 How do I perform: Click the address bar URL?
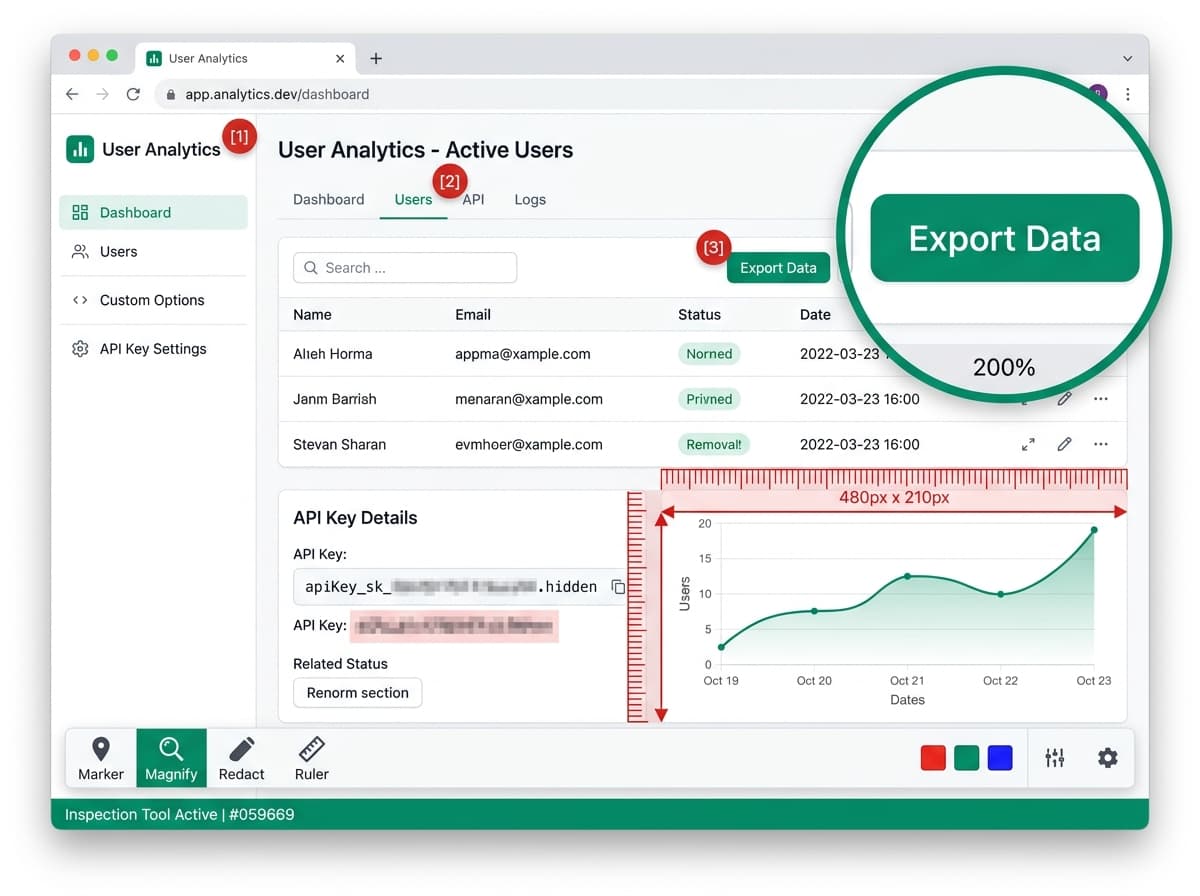277,94
